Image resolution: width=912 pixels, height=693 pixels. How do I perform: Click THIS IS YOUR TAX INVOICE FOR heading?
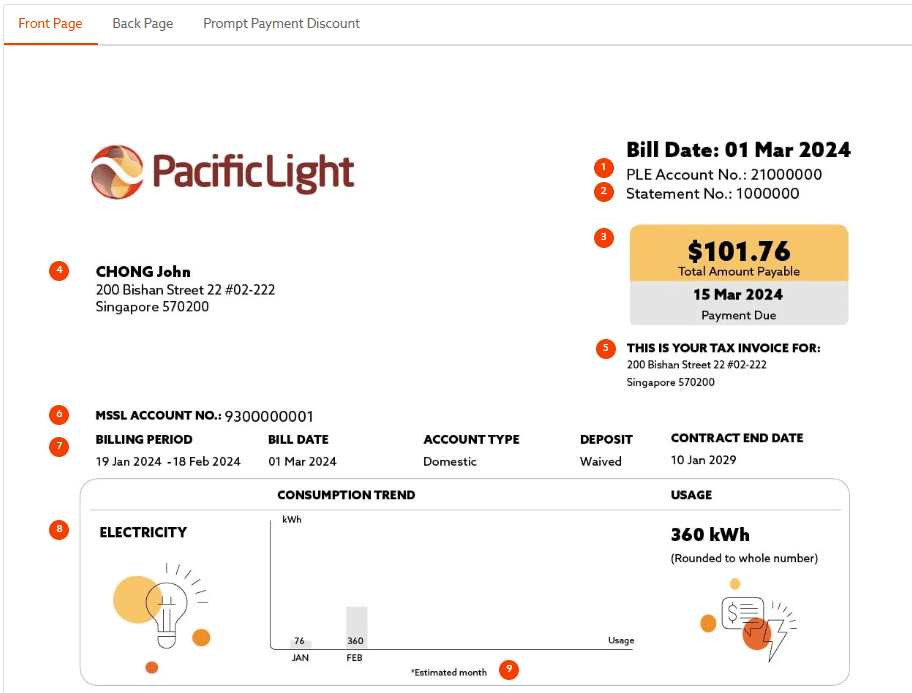[x=724, y=348]
